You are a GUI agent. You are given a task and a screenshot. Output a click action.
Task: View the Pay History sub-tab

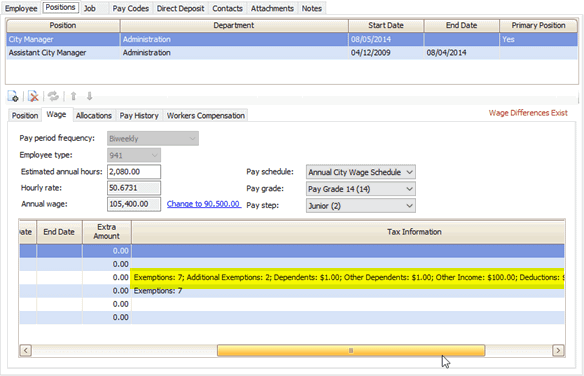(139, 115)
